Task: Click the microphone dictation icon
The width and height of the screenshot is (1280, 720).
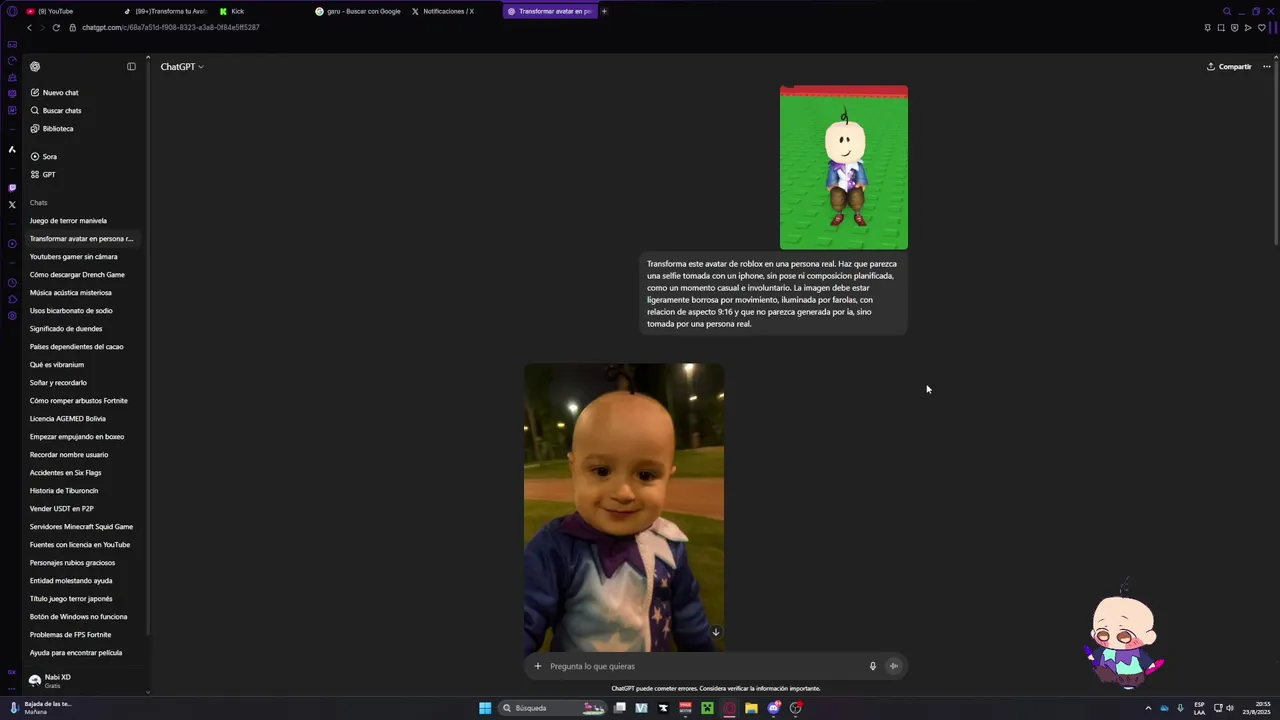Action: tap(872, 666)
